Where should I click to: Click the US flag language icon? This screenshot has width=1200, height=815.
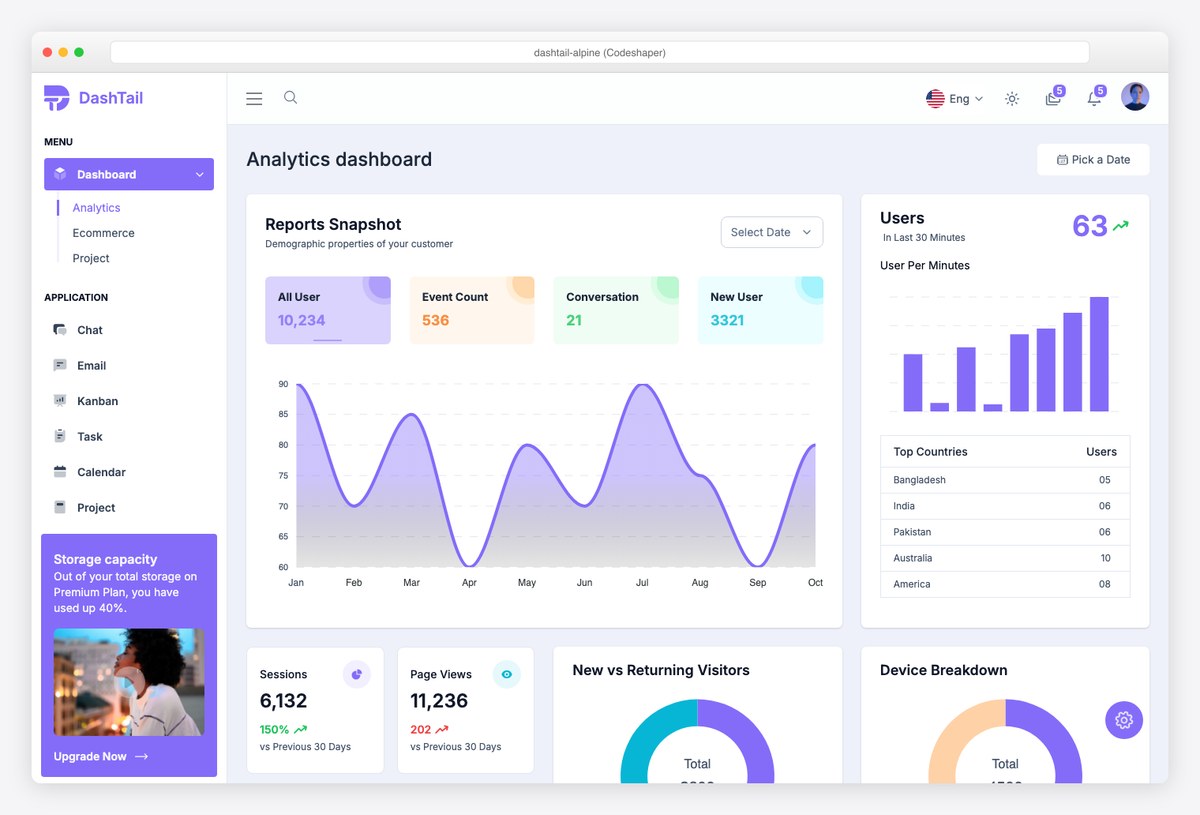935,99
